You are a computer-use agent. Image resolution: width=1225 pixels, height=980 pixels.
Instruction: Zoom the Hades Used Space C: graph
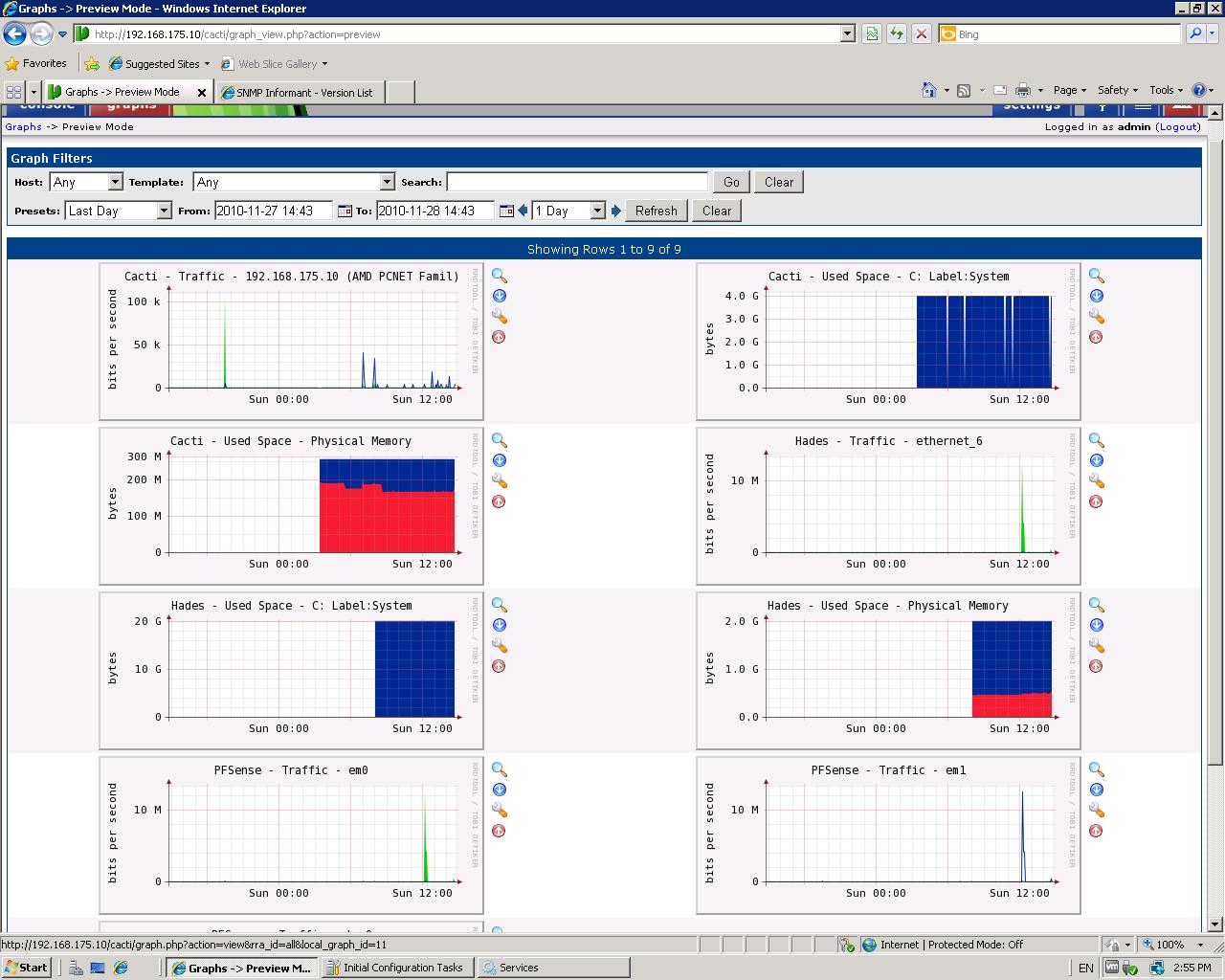click(x=499, y=605)
